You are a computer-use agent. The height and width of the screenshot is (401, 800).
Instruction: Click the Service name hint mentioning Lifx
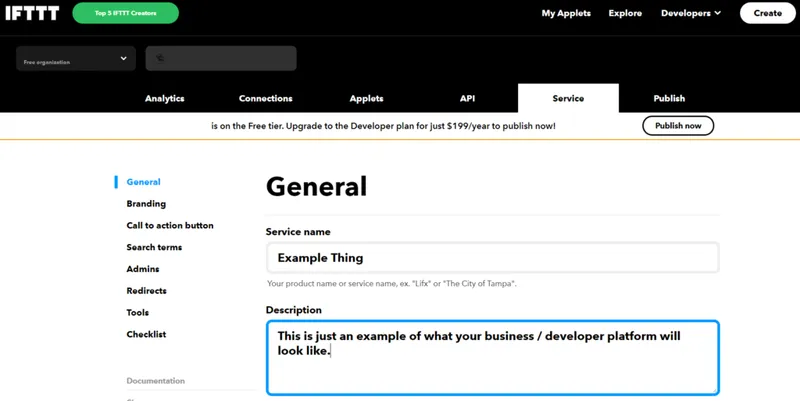391,284
